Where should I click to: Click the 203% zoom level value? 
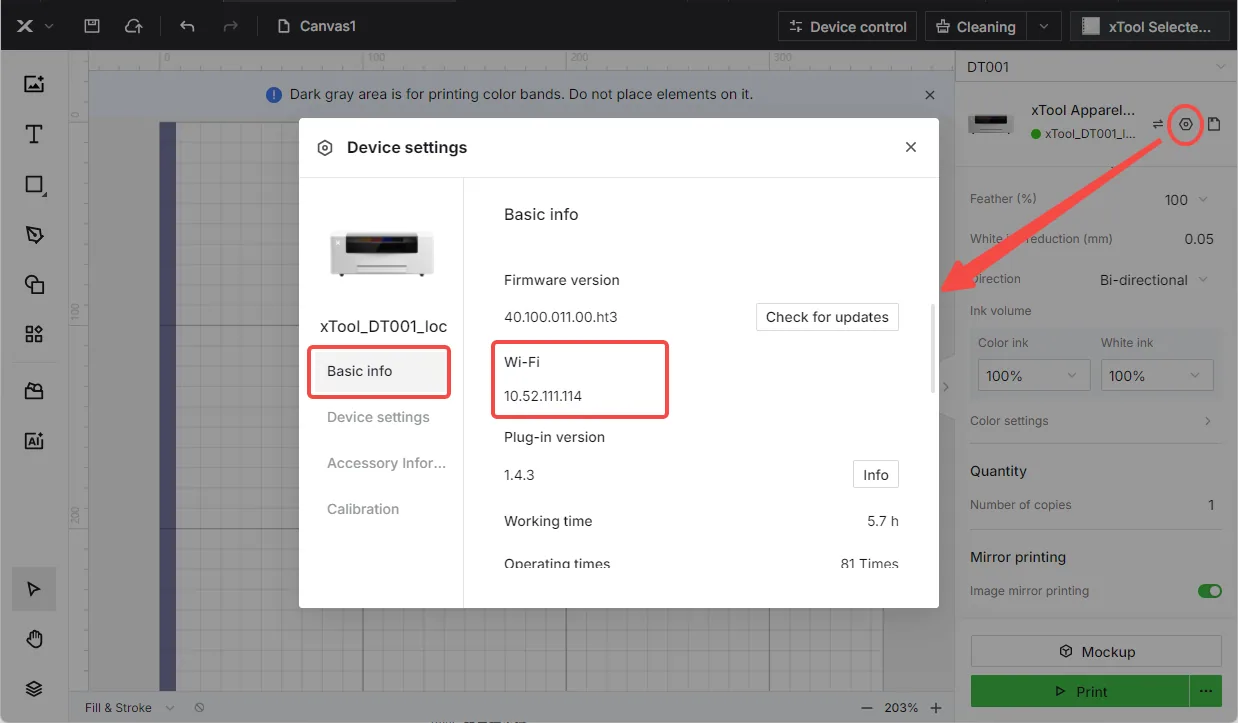point(901,707)
